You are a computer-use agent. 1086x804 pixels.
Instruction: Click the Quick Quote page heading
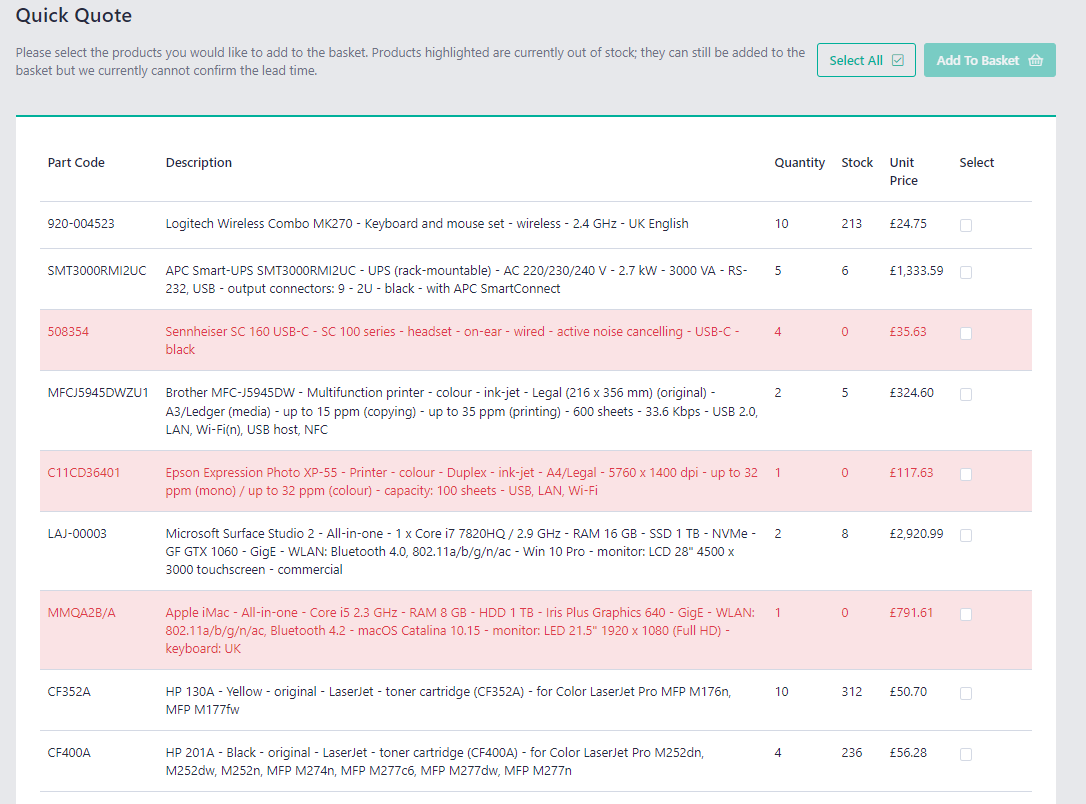click(x=73, y=15)
